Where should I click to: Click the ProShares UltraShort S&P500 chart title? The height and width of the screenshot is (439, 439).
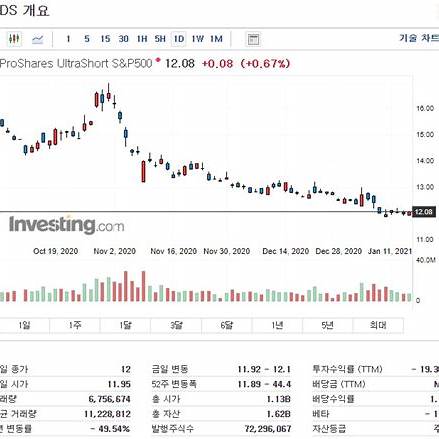coord(76,63)
